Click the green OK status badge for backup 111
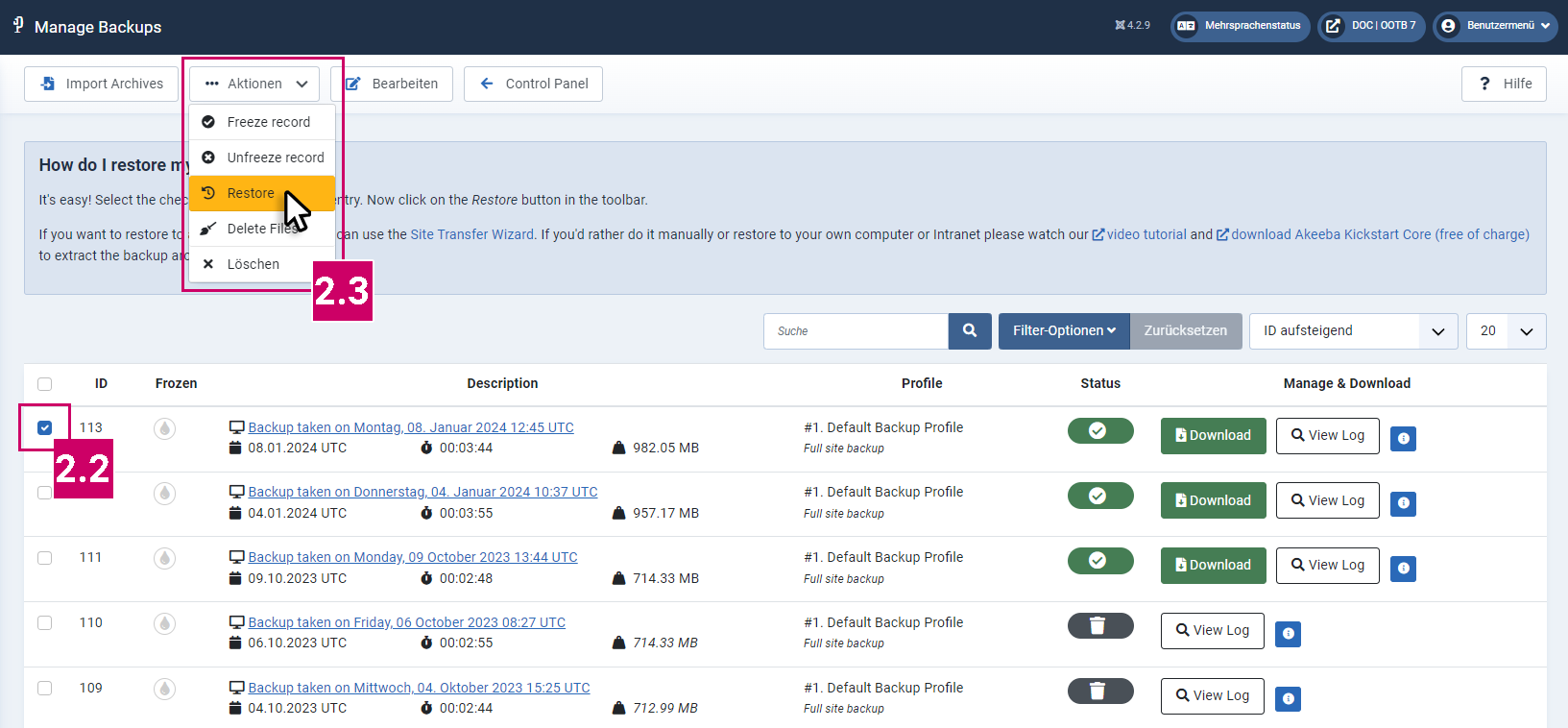1568x728 pixels. pyautogui.click(x=1100, y=561)
